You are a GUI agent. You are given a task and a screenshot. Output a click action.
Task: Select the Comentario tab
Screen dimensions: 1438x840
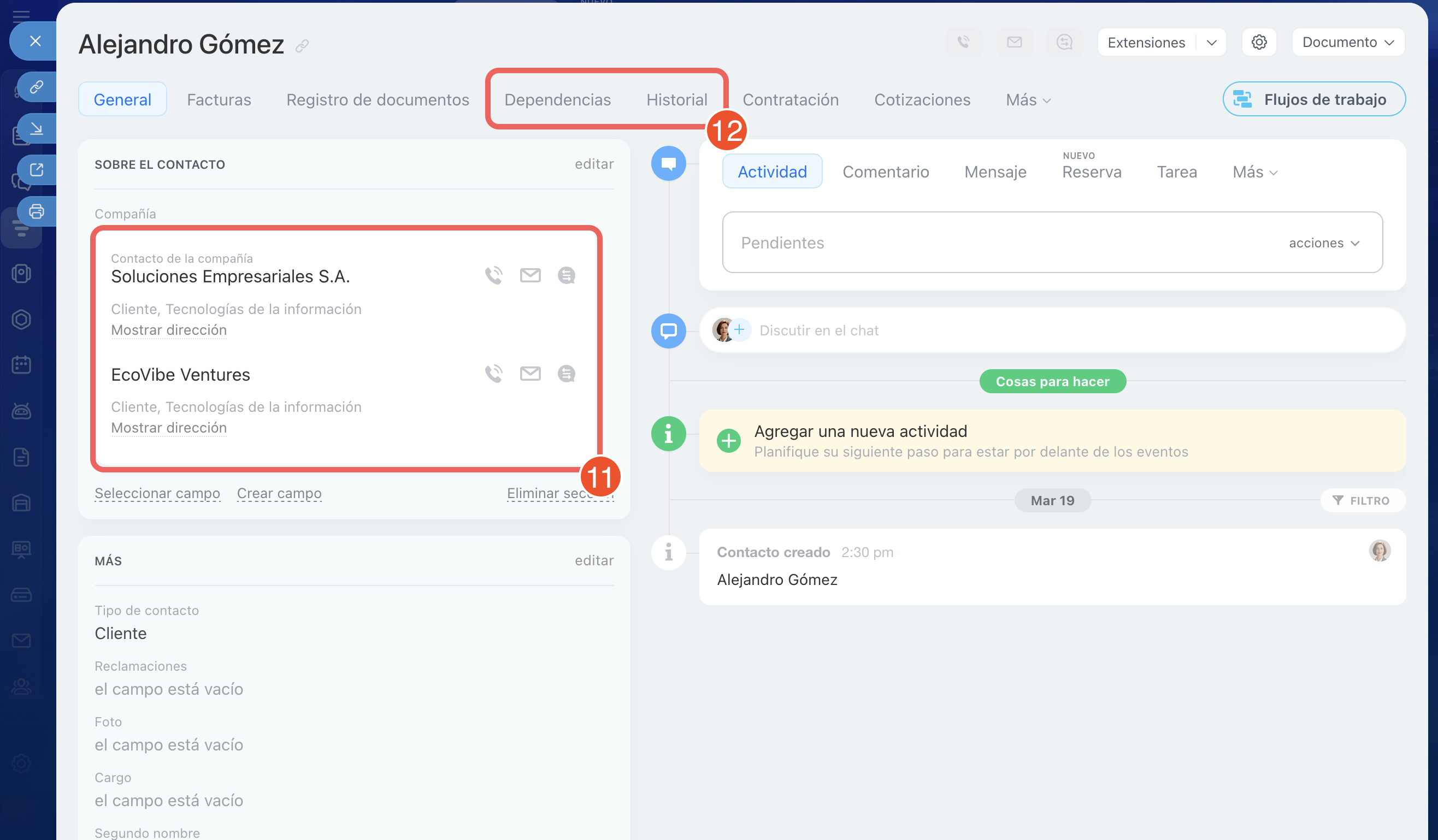click(x=886, y=171)
